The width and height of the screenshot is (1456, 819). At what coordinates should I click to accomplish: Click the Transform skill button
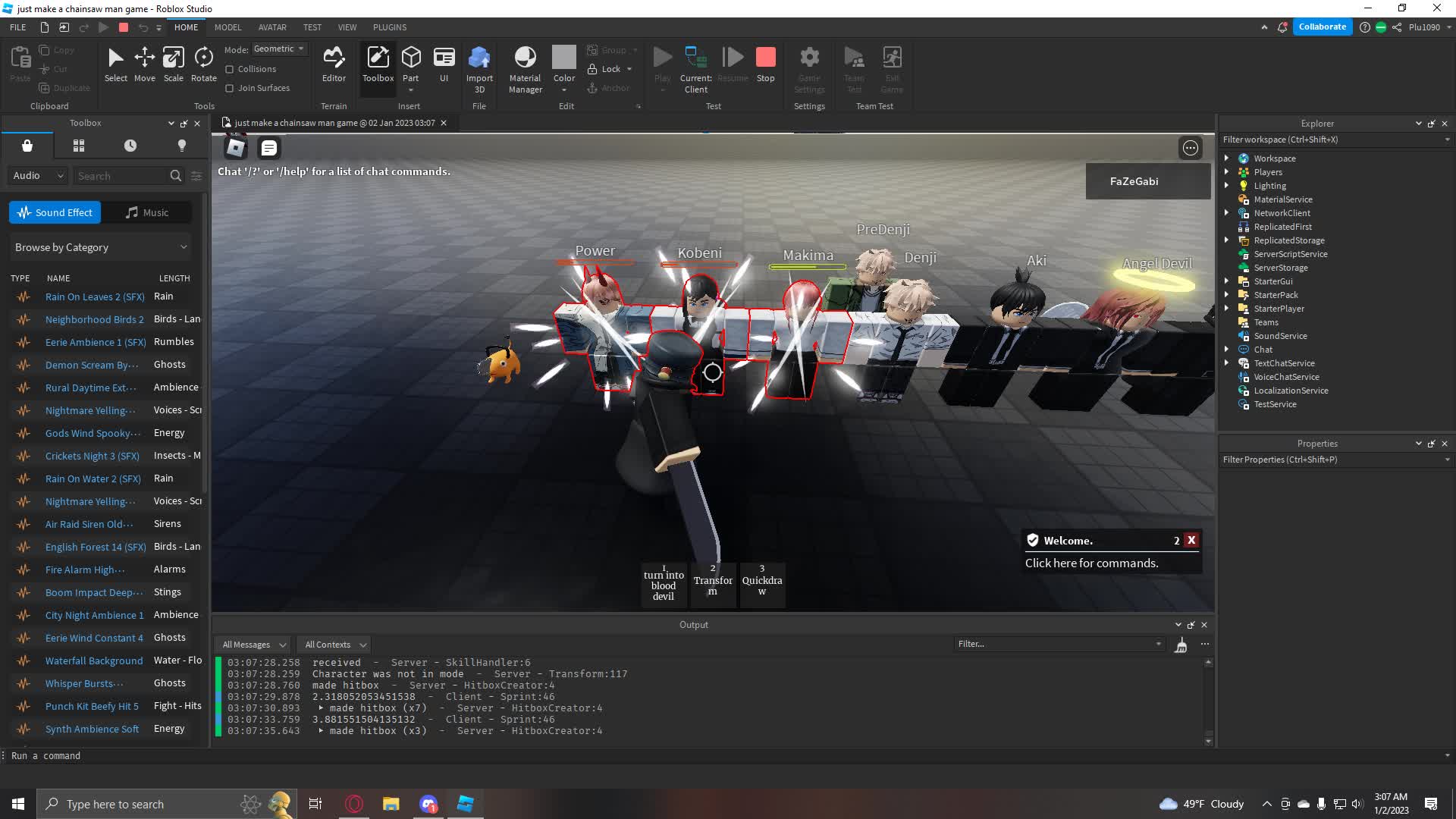[713, 585]
